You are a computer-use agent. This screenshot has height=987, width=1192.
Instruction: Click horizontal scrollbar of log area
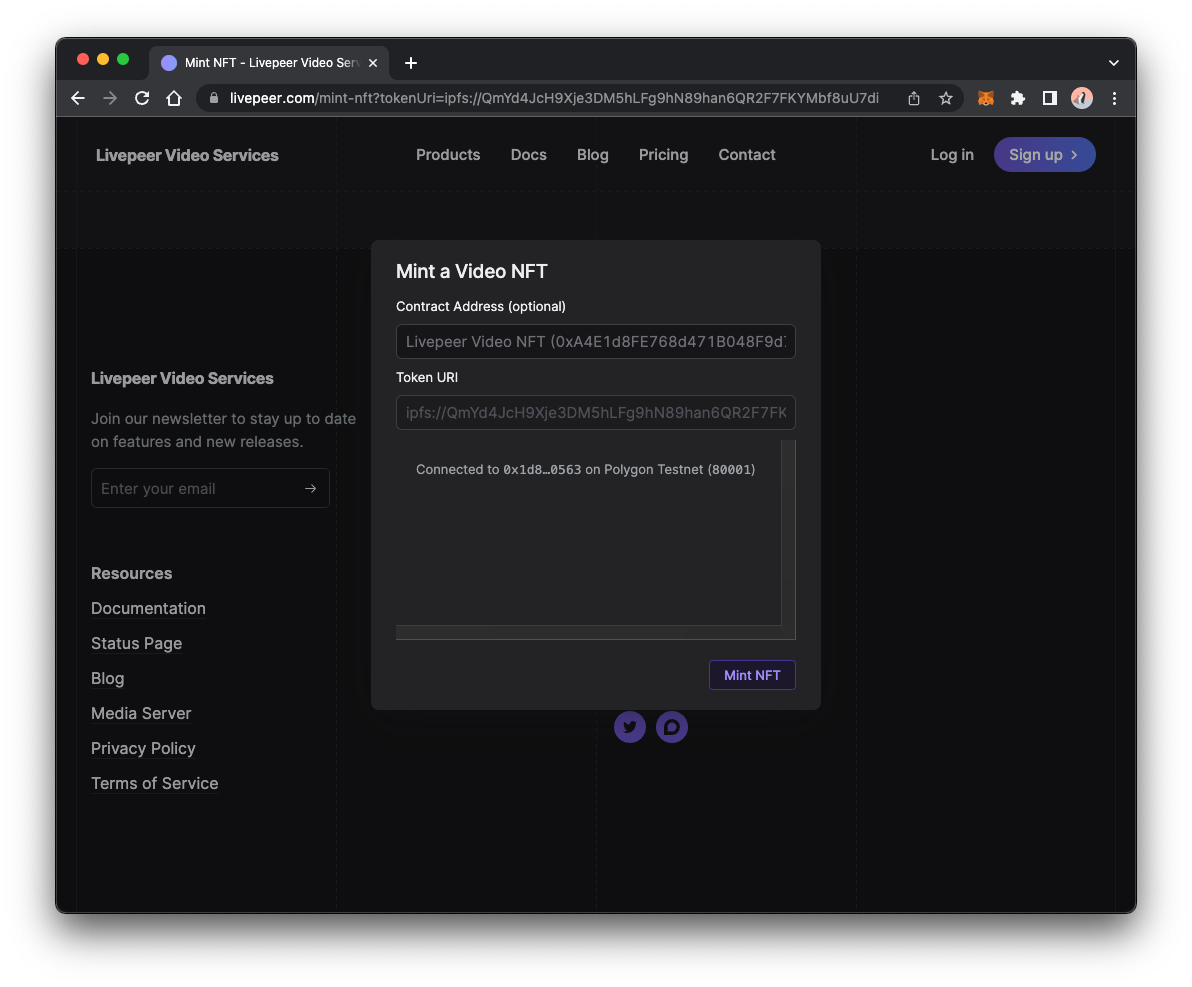pyautogui.click(x=588, y=633)
